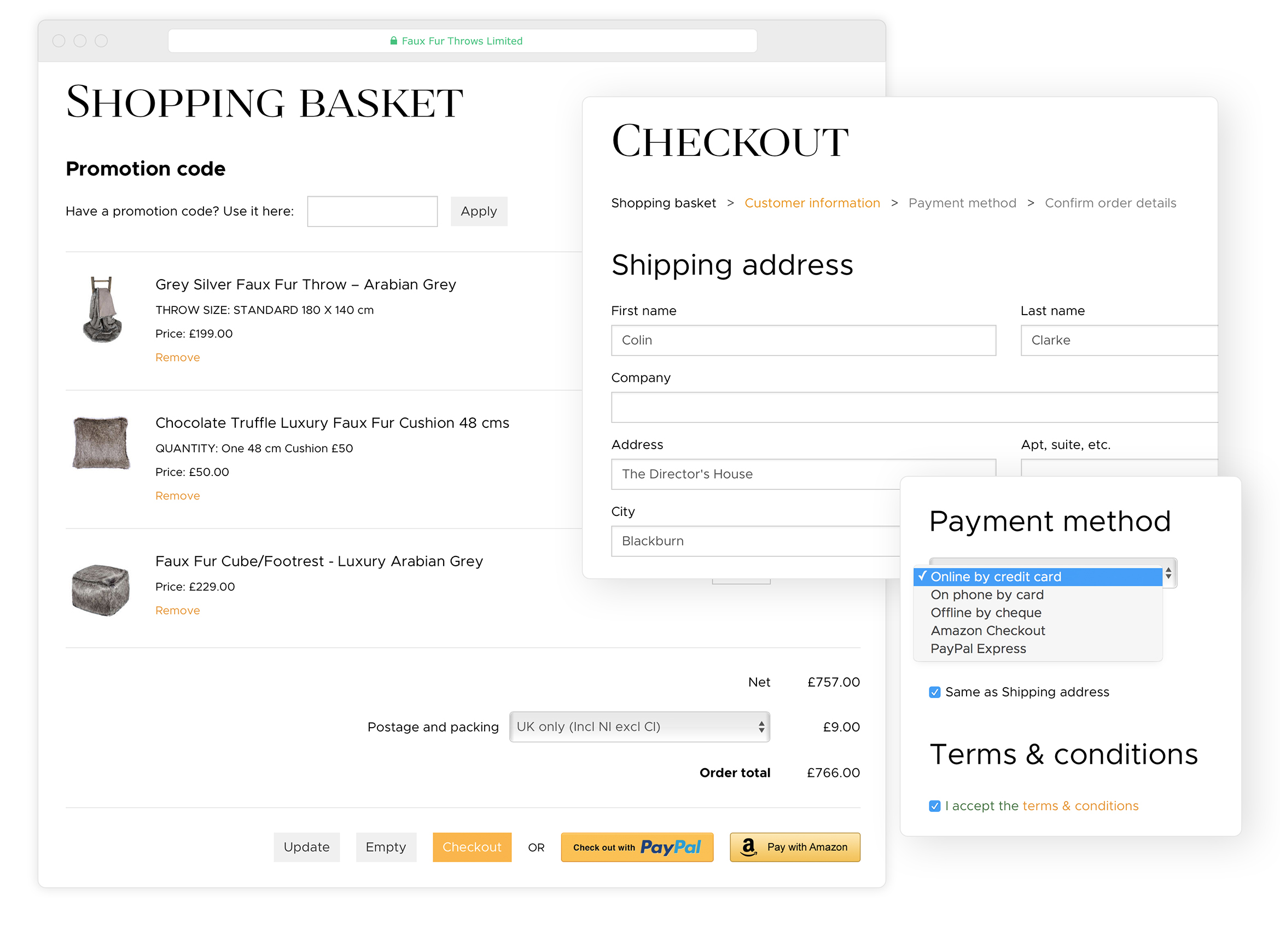Open the Shopping basket breadcrumb link
Screen dimensions: 1280x952
coord(664,203)
